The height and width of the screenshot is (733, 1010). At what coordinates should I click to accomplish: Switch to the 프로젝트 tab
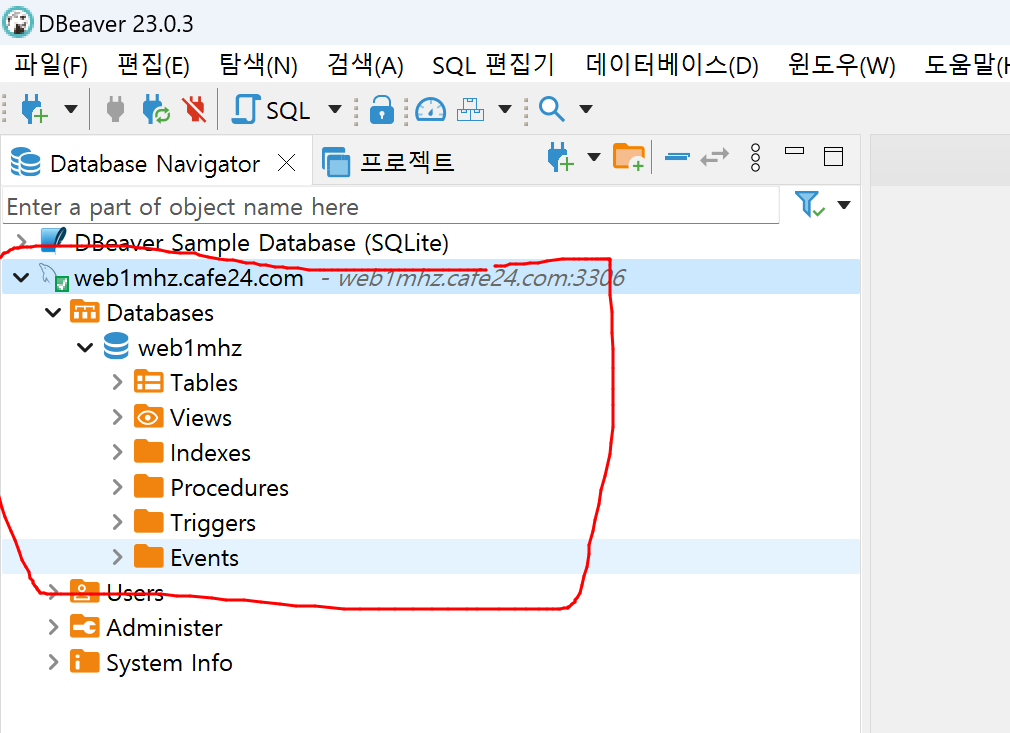[389, 162]
